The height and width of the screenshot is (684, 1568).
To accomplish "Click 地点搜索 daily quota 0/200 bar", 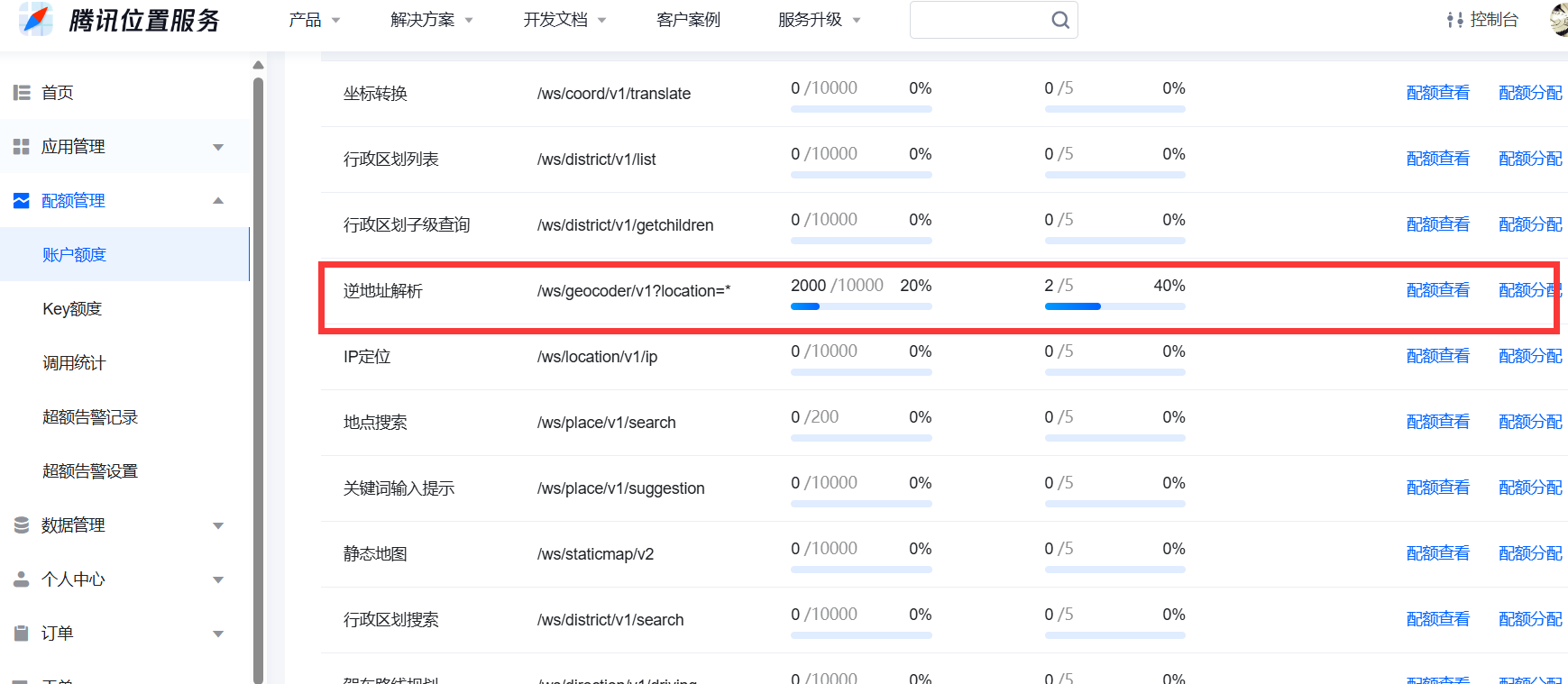I will (861, 438).
